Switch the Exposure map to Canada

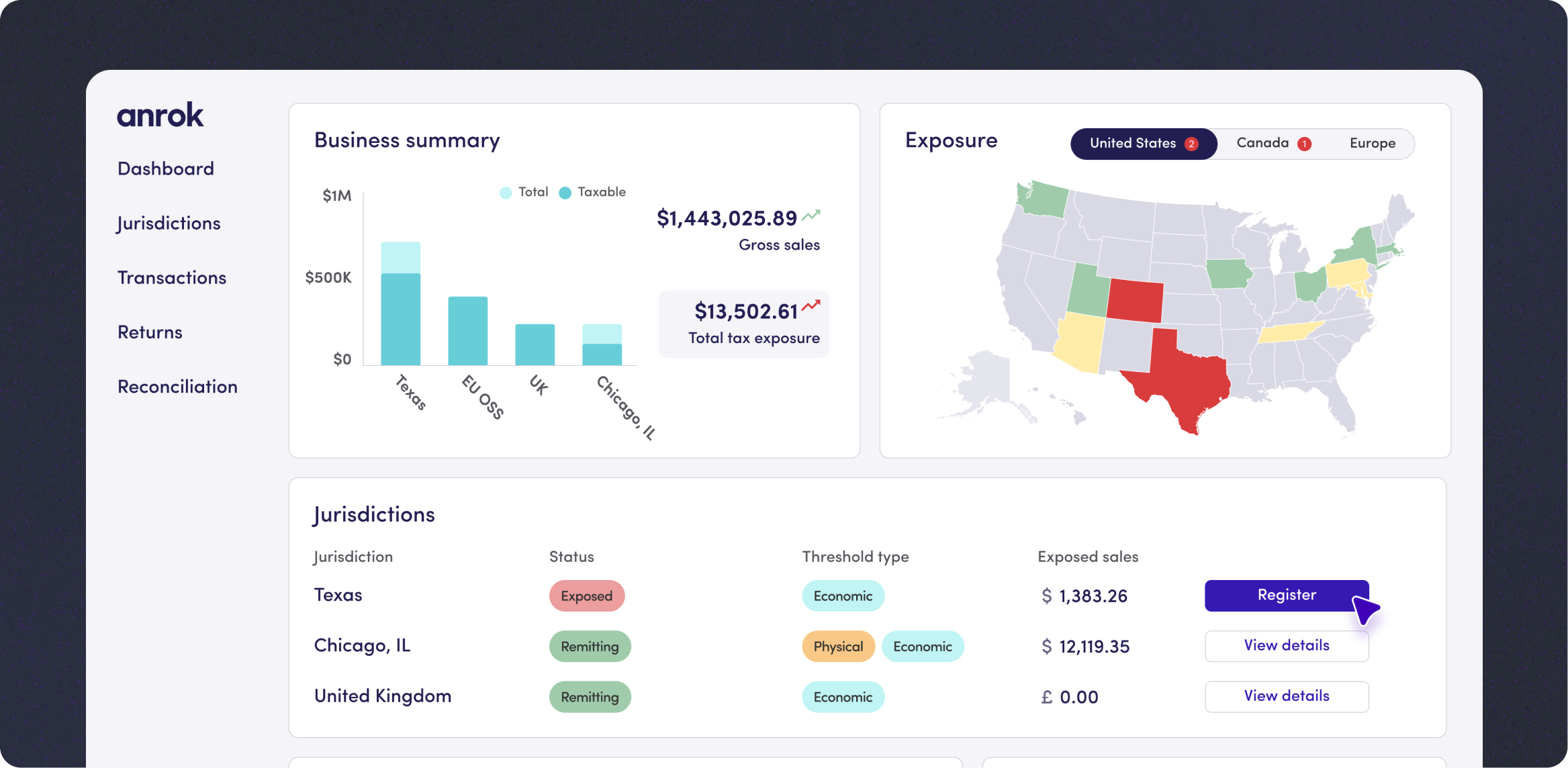(1262, 144)
